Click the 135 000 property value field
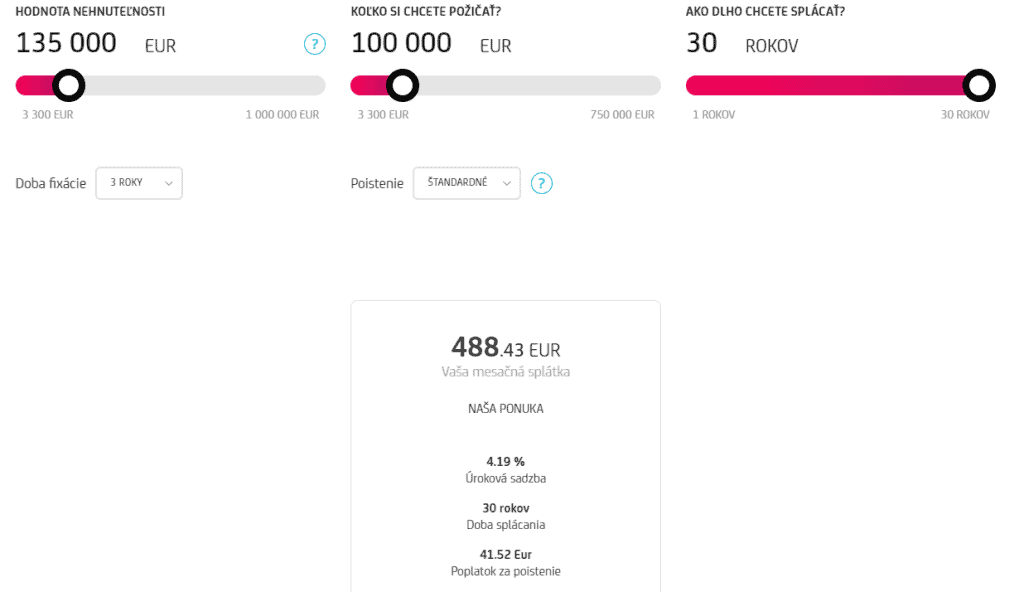Viewport: 1024px width, 592px height. pyautogui.click(x=66, y=43)
